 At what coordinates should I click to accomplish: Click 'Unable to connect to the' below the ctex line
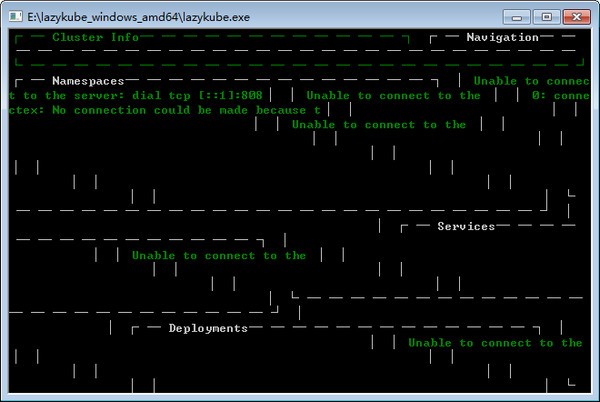[378, 125]
